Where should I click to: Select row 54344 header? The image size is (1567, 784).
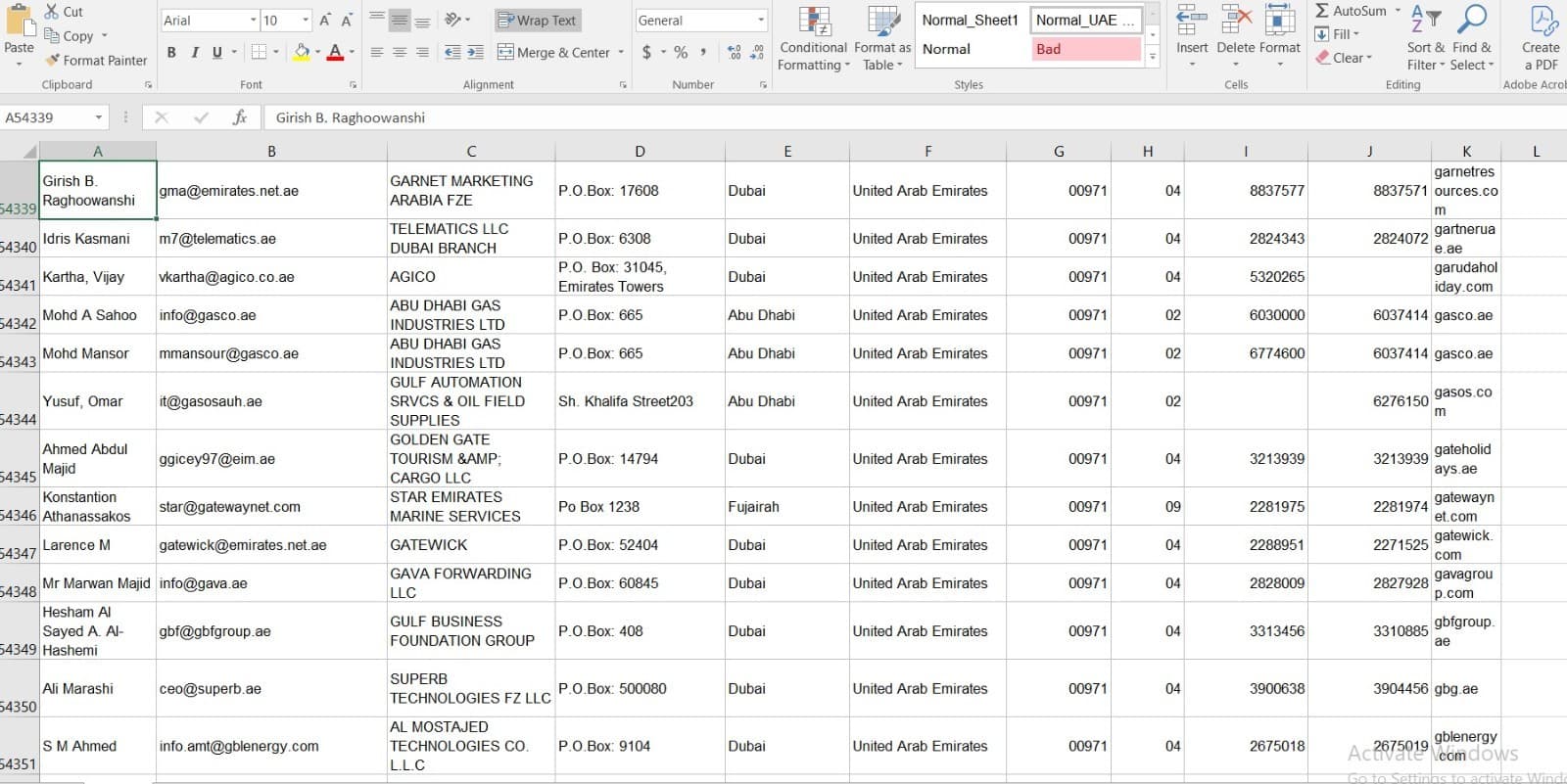(19, 400)
